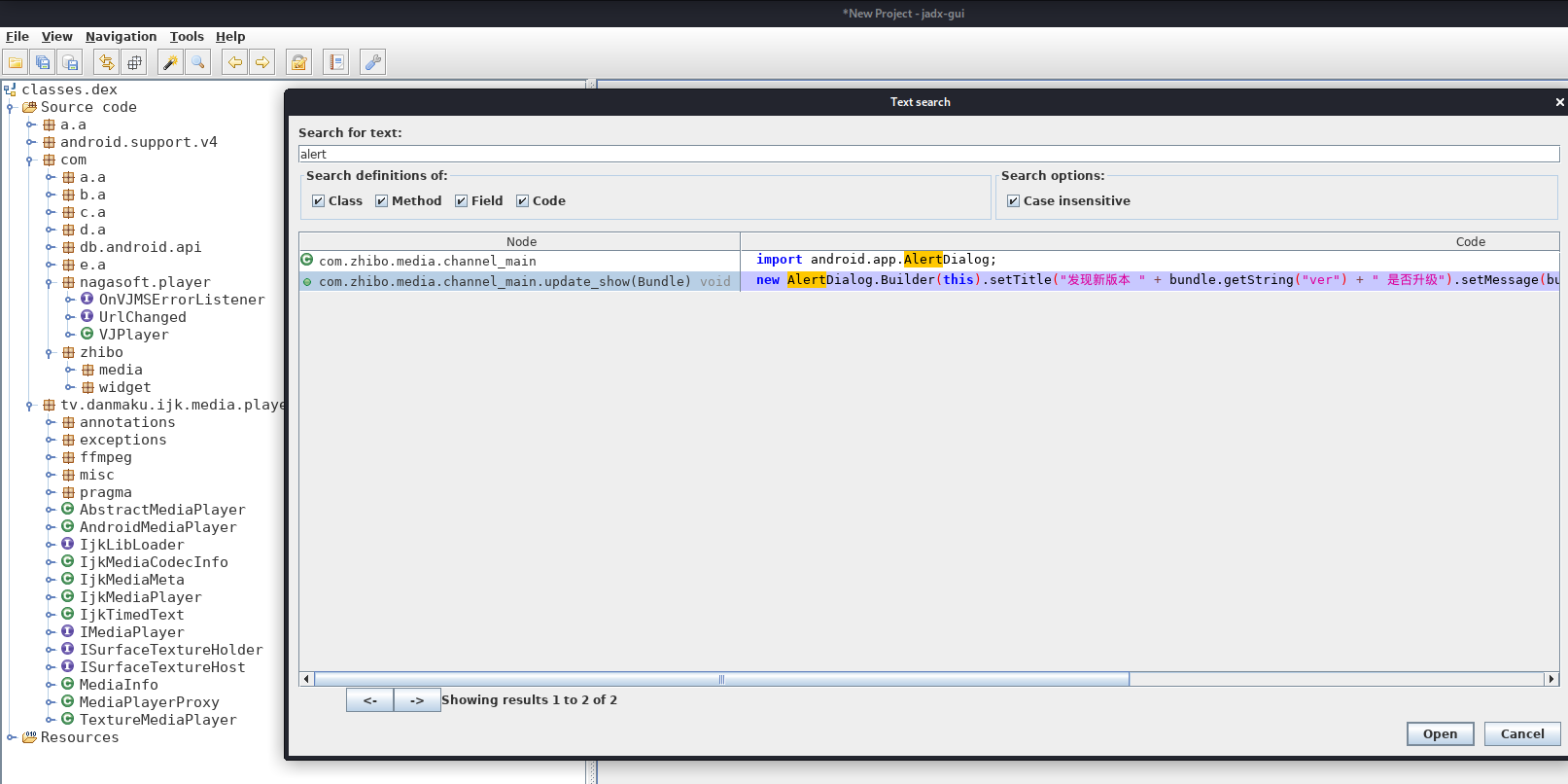
Task: Toggle the Code search checkbox
Action: (x=522, y=201)
